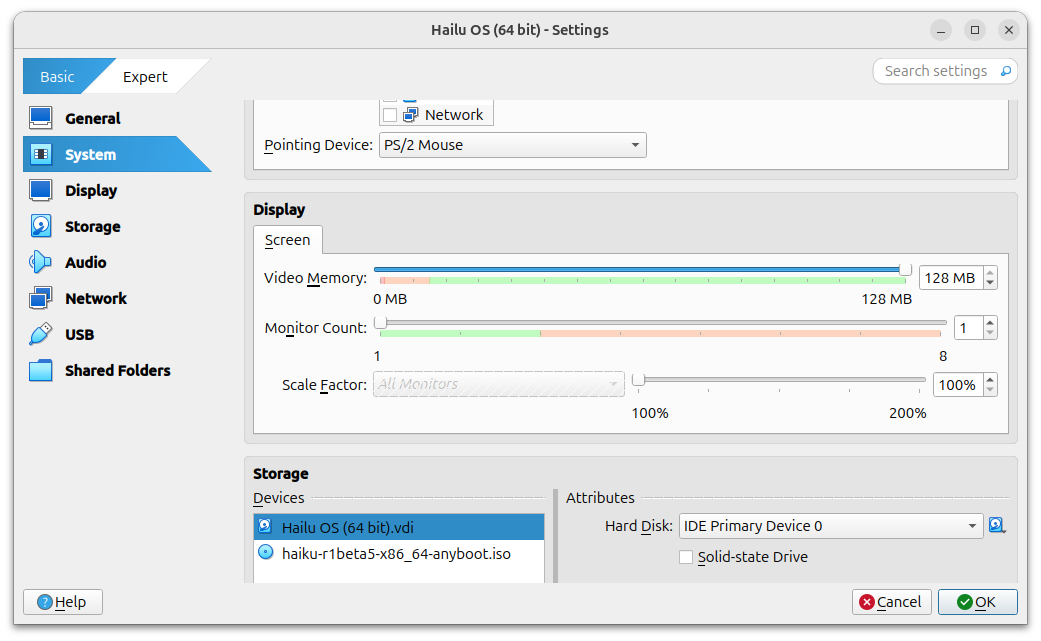The image size is (1041, 641).
Task: Click the Monitor Count slider handle
Action: (x=380, y=322)
